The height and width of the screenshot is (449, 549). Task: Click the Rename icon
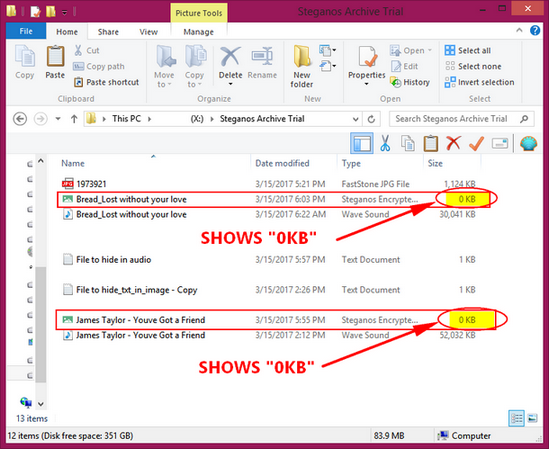tap(262, 56)
